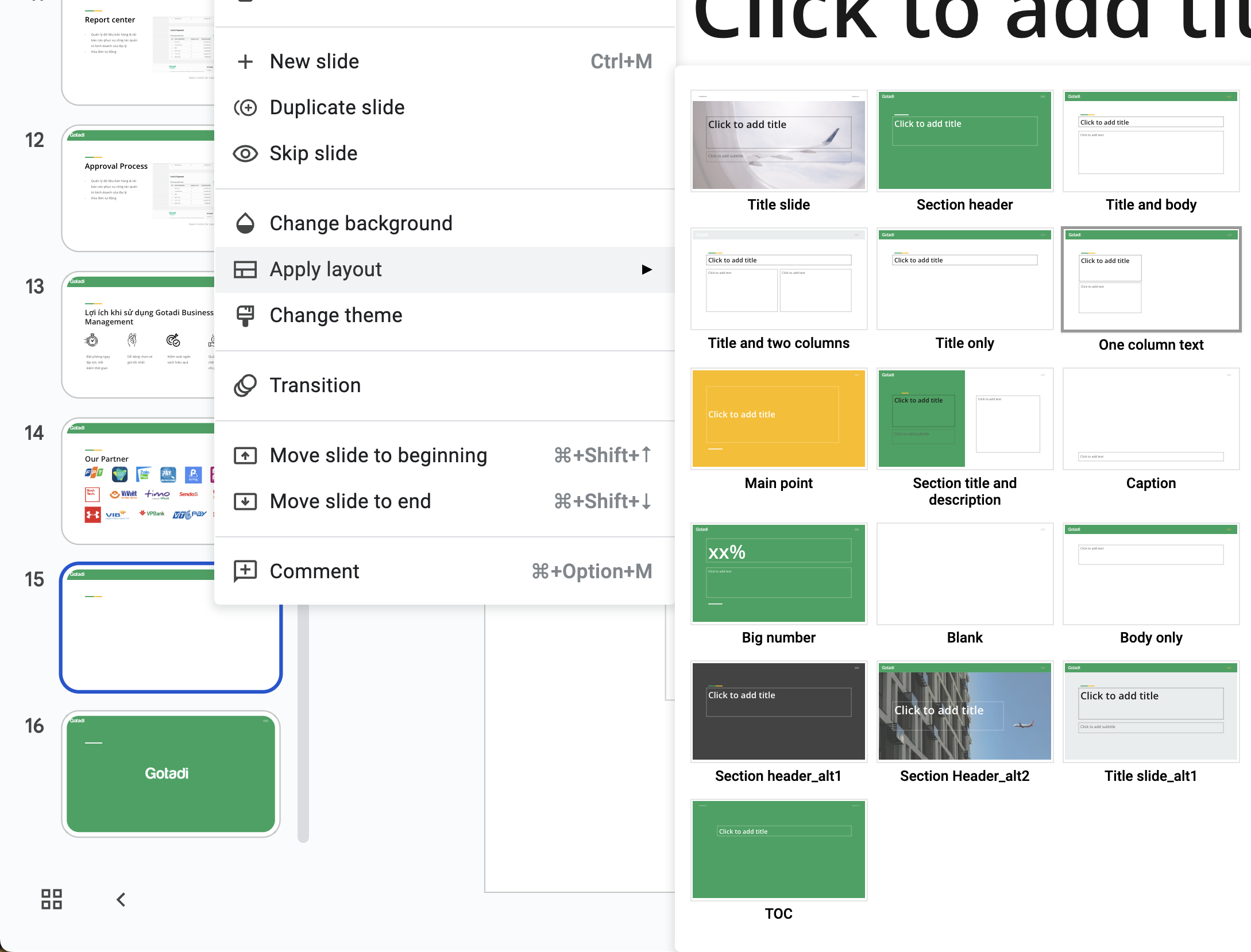Choose the Blank layout
The width and height of the screenshot is (1251, 952).
pos(964,573)
